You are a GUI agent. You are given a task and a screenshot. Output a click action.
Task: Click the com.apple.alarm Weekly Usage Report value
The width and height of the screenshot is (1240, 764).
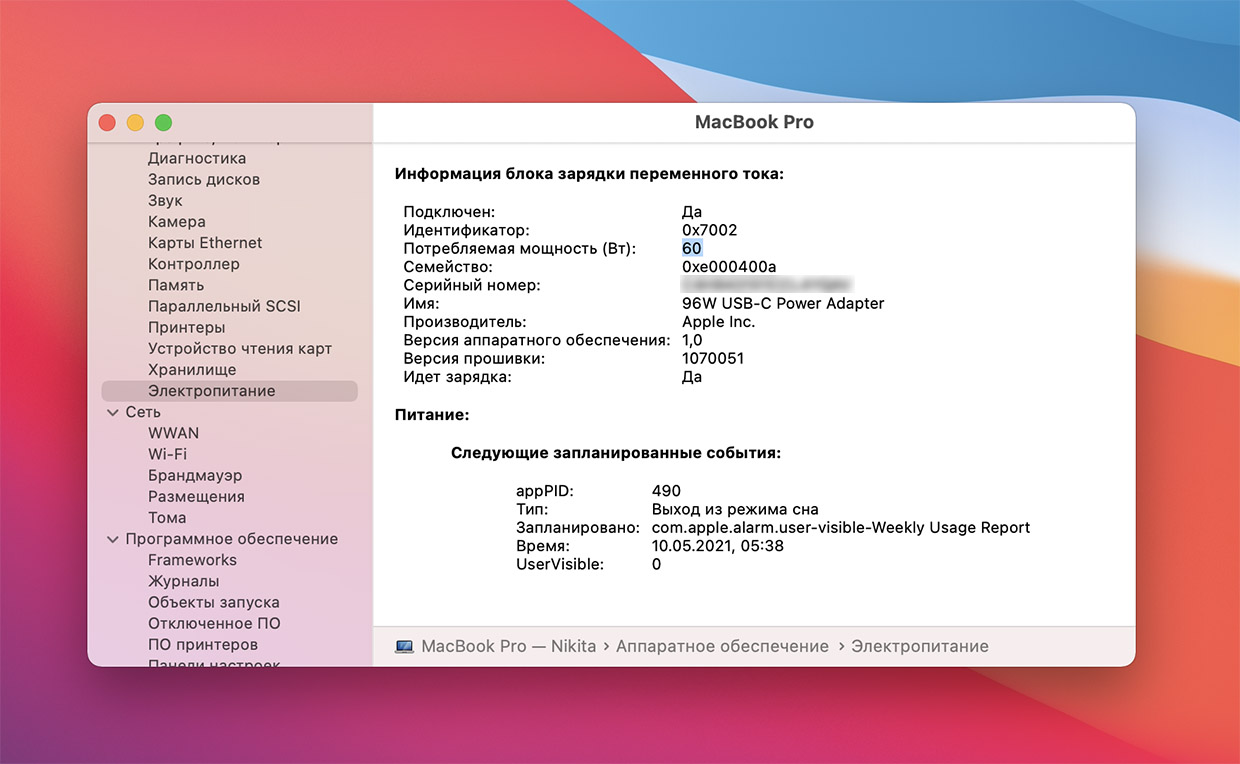tap(841, 528)
